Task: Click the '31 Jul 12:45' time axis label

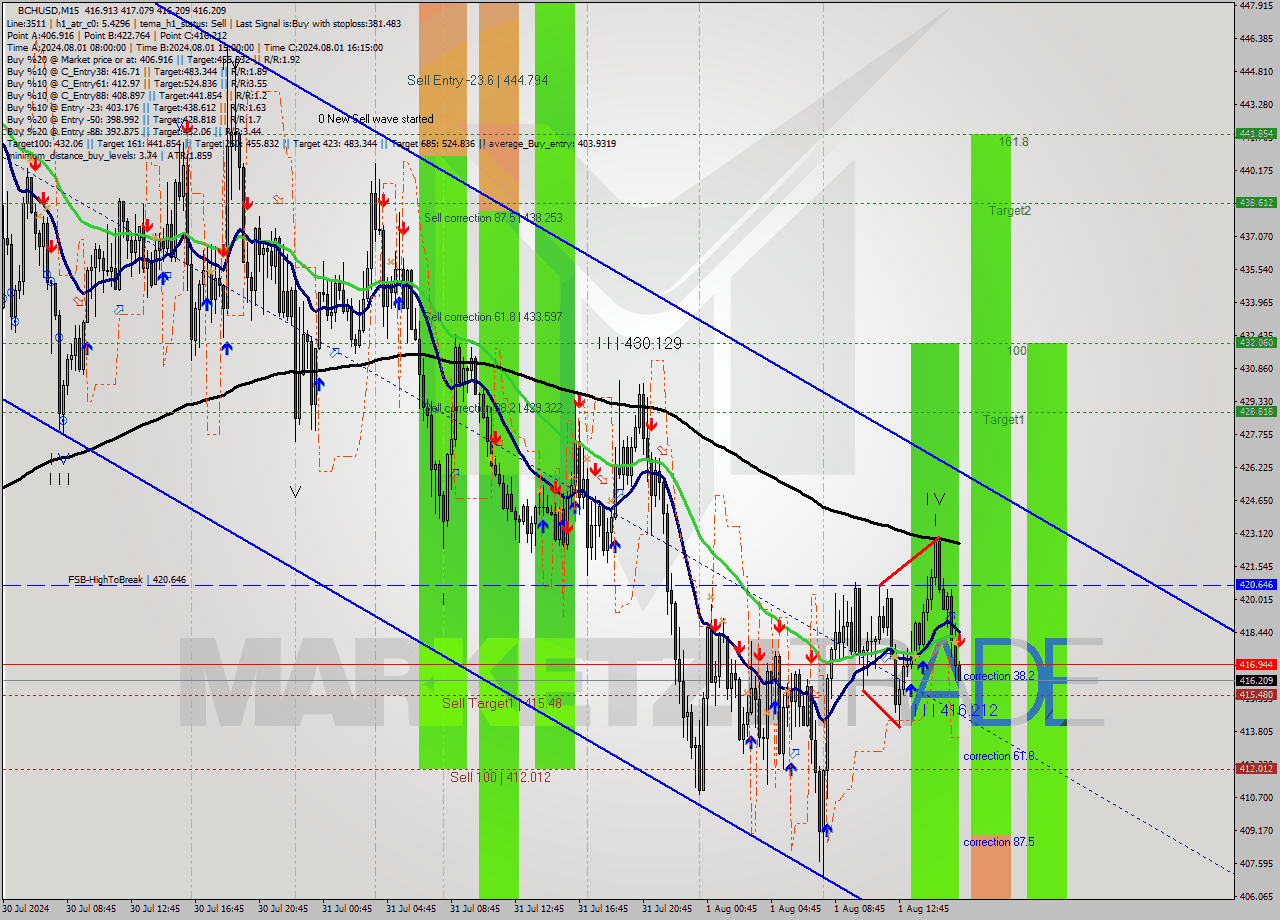Action: 539,910
